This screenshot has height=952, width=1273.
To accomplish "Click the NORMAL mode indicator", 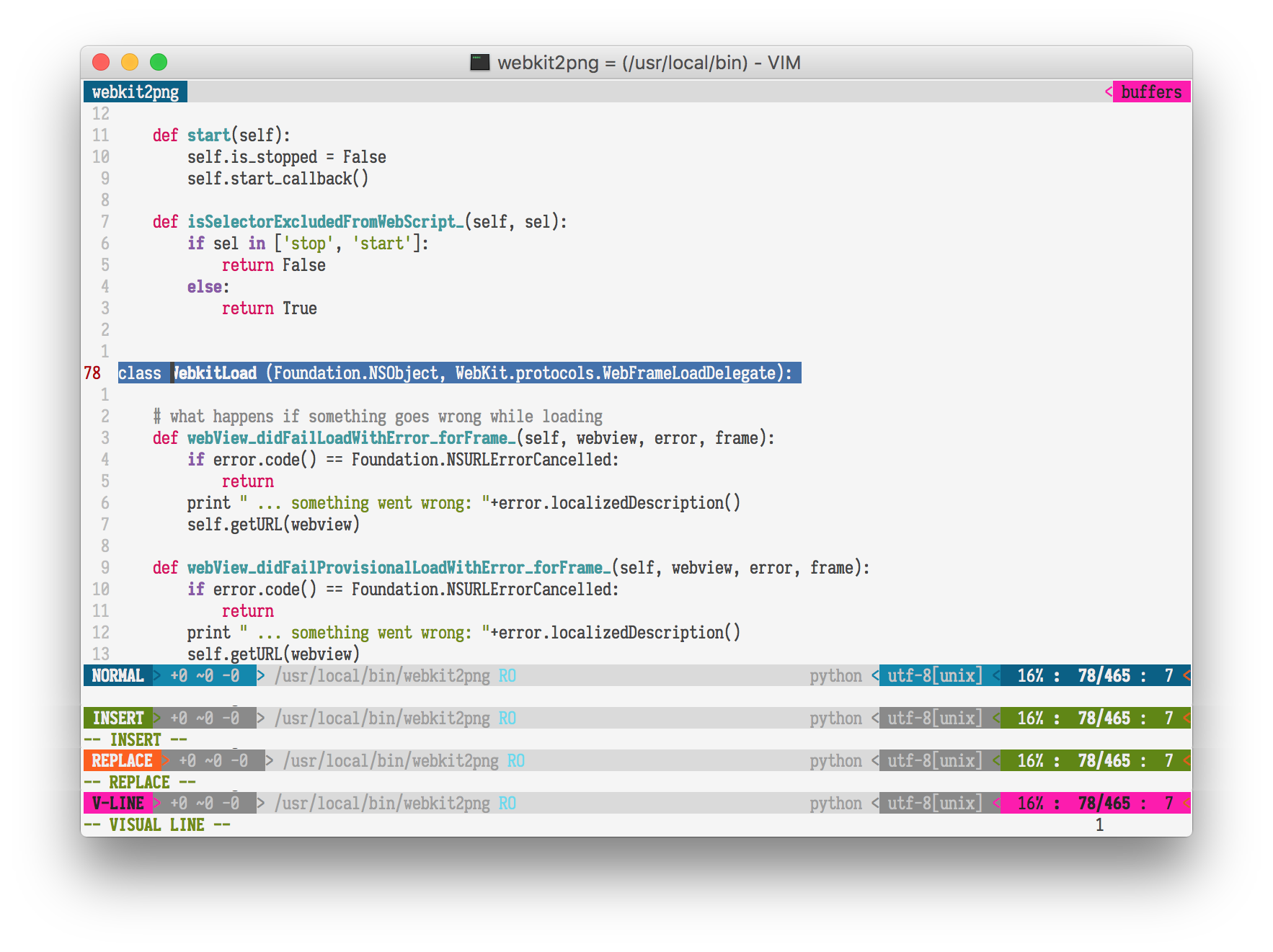I will [x=118, y=675].
